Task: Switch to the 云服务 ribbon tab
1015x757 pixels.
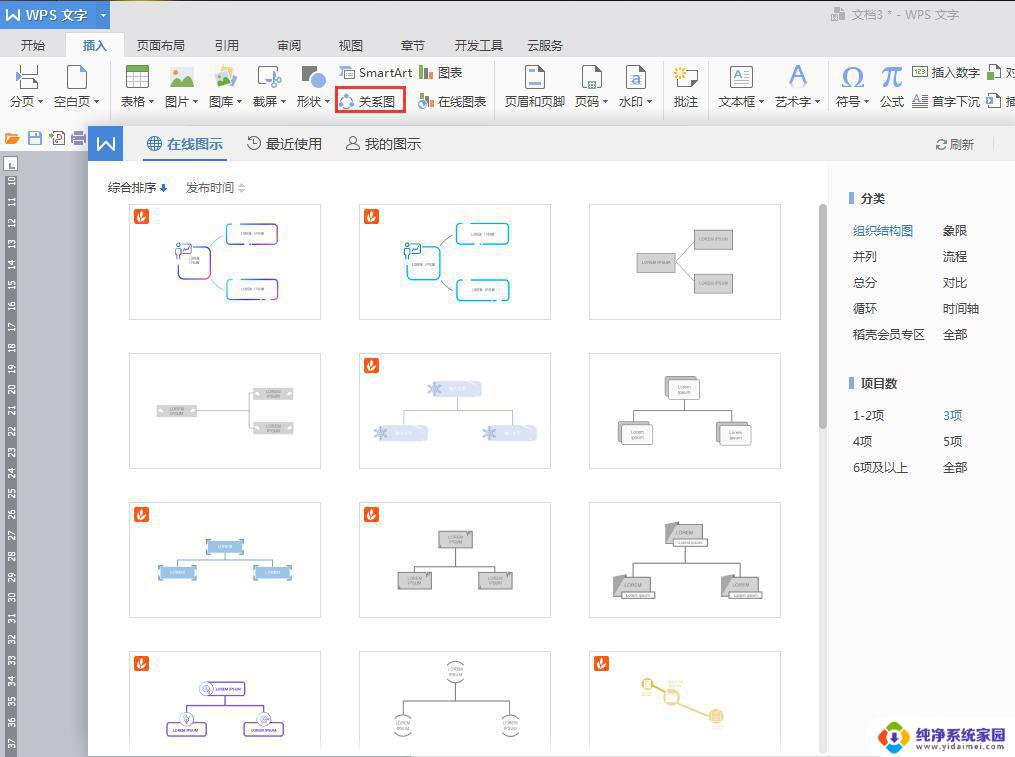Action: [x=544, y=45]
